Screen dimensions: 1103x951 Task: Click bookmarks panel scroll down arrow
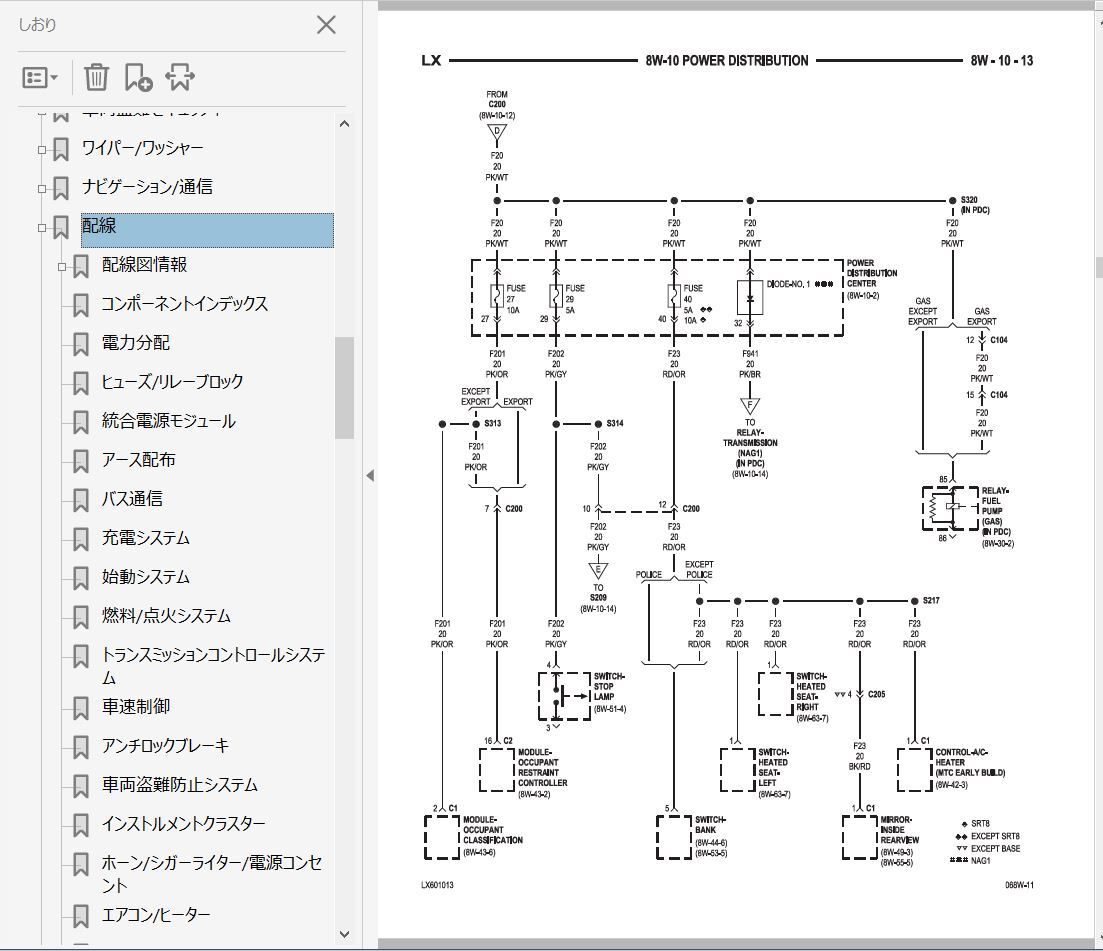coord(345,934)
